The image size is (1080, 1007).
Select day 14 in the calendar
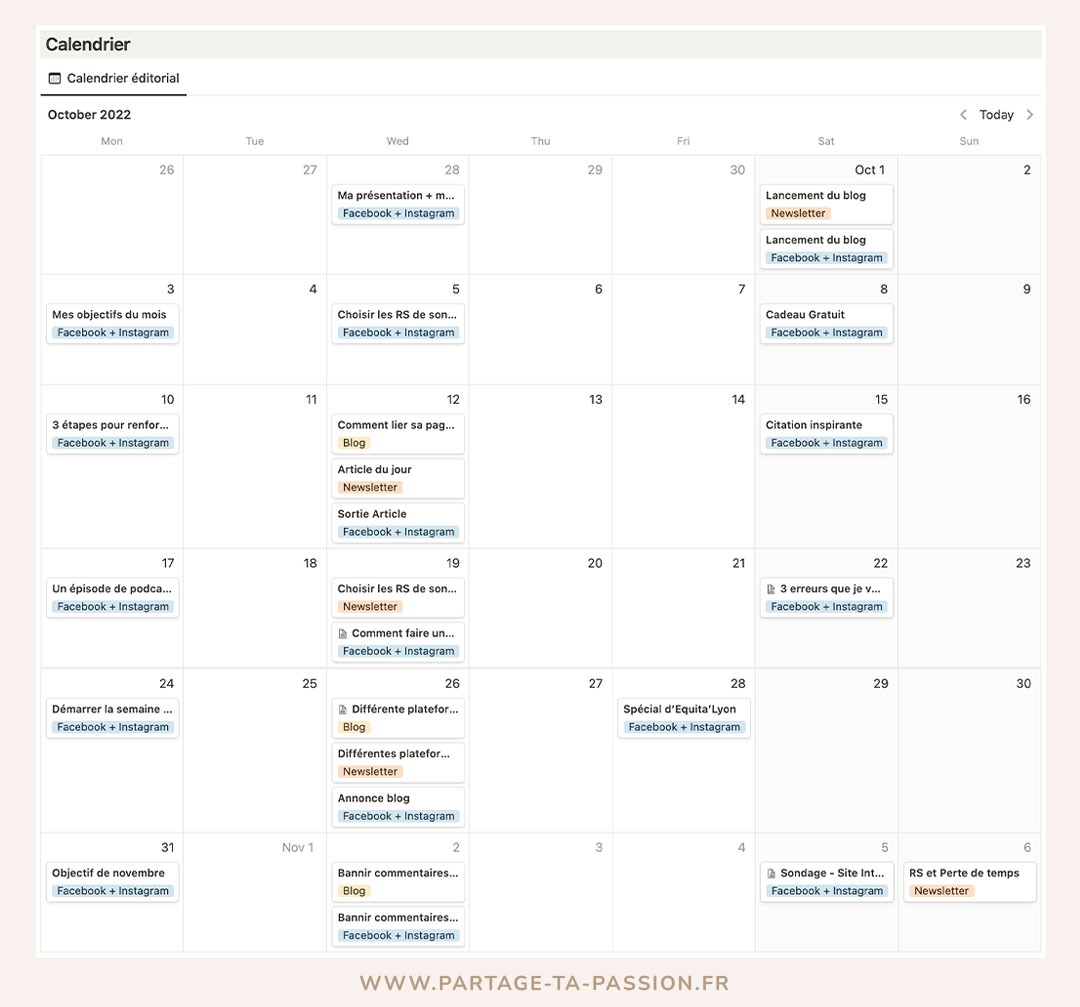coord(683,466)
